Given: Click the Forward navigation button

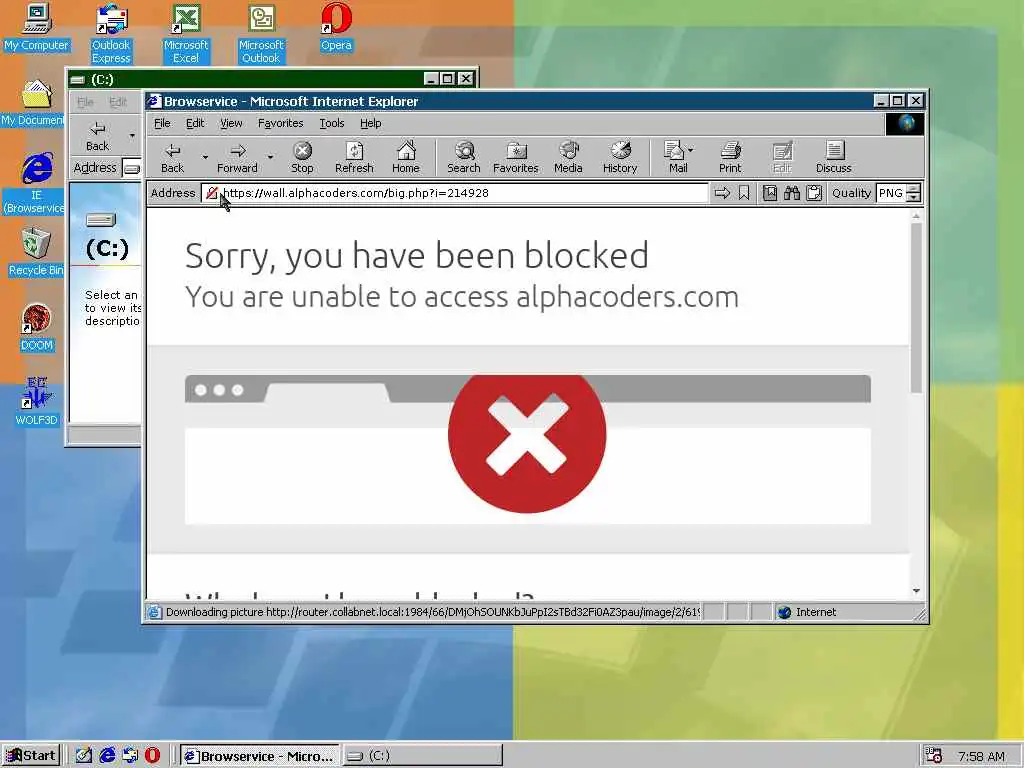Looking at the screenshot, I should pos(237,158).
